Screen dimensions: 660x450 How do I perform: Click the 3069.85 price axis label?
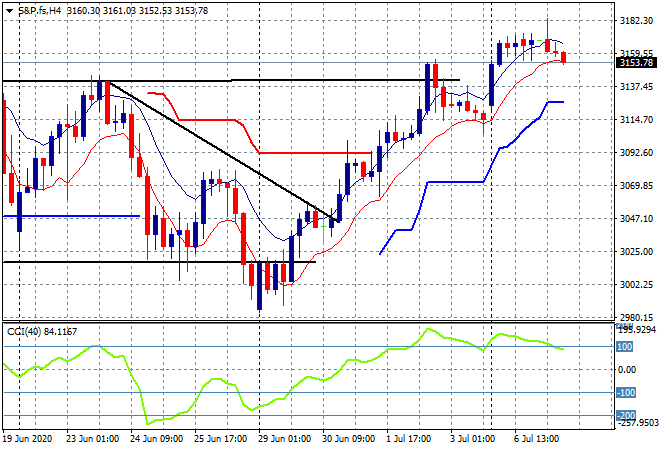pyautogui.click(x=636, y=186)
